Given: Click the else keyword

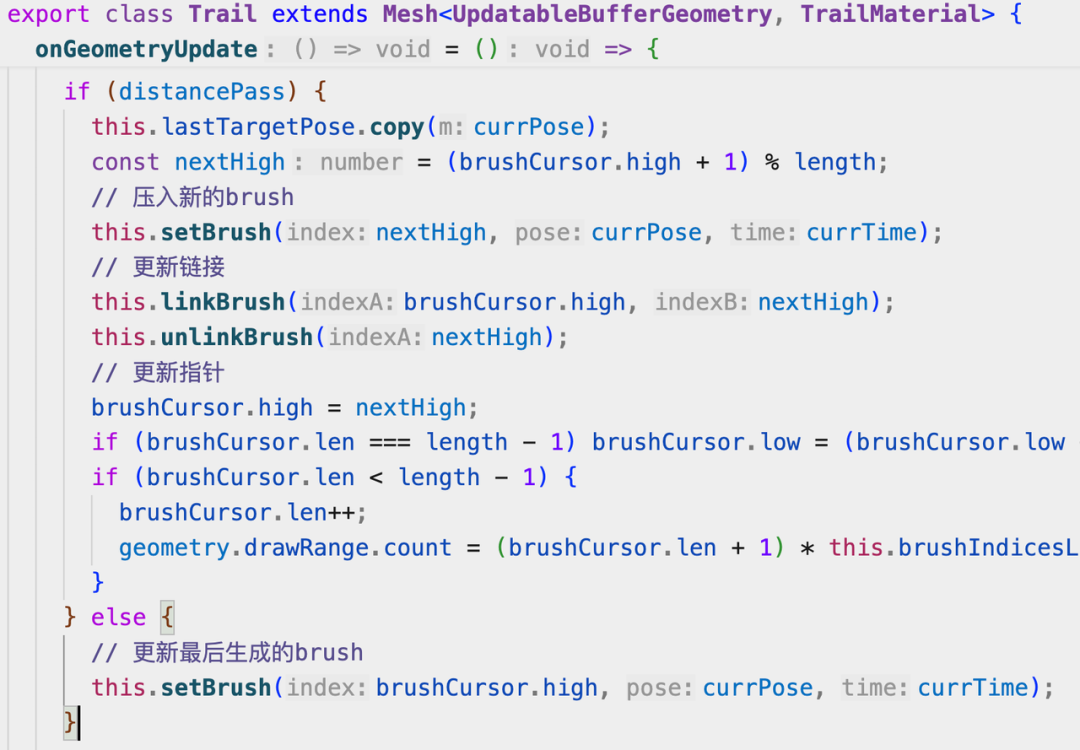Looking at the screenshot, I should [118, 618].
